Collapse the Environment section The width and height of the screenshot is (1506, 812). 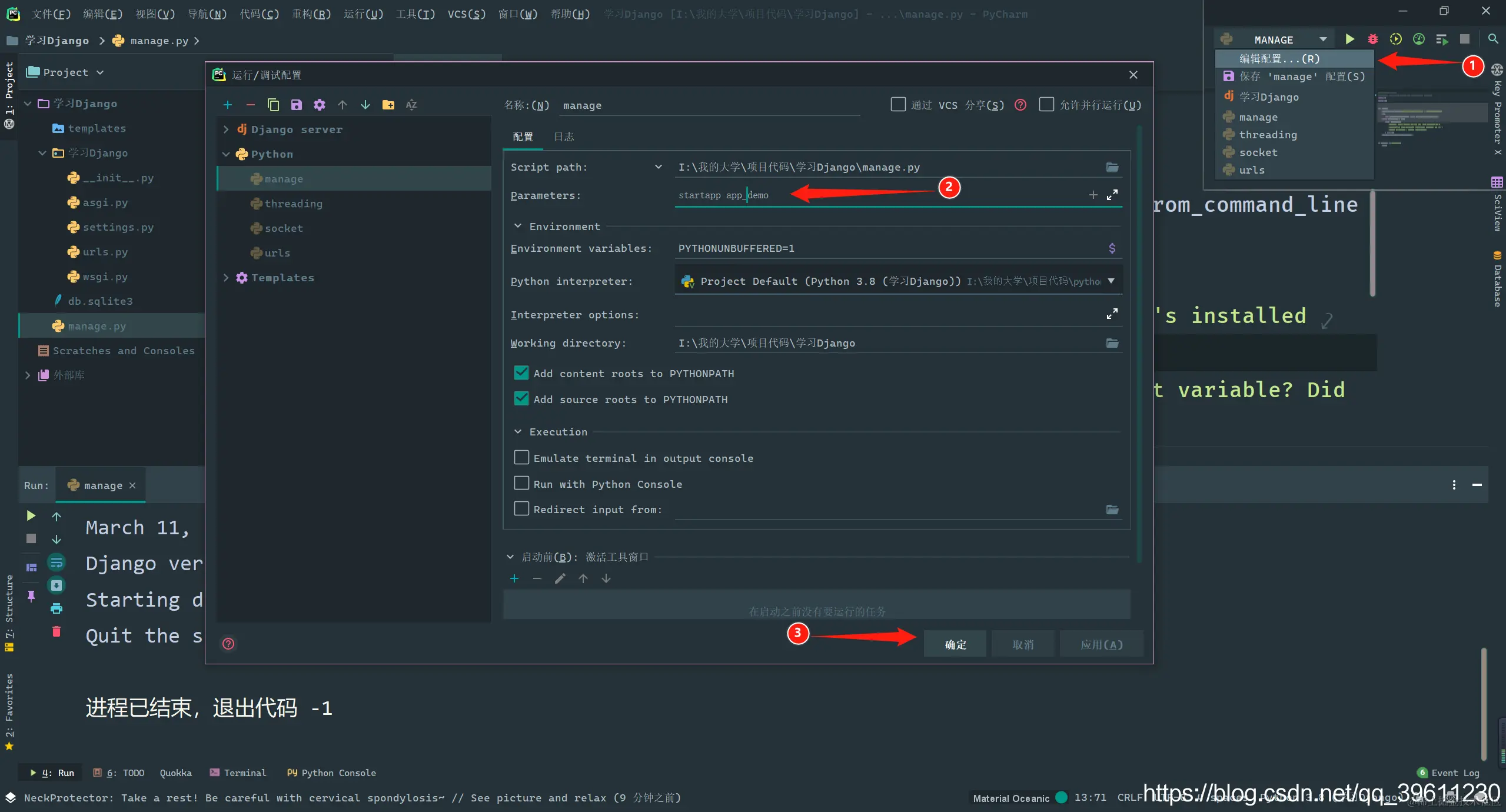[x=518, y=227]
